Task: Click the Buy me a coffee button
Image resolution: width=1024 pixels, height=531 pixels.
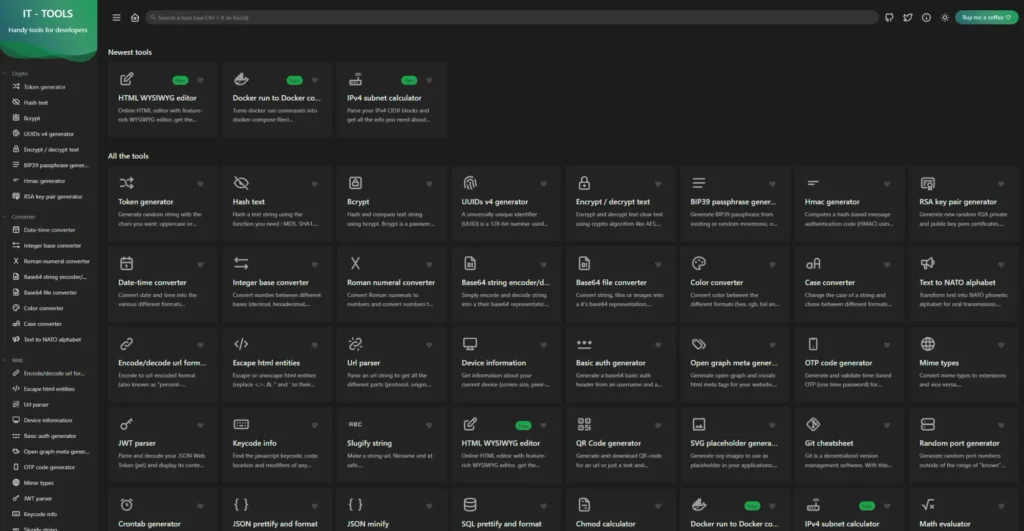Action: (x=986, y=18)
